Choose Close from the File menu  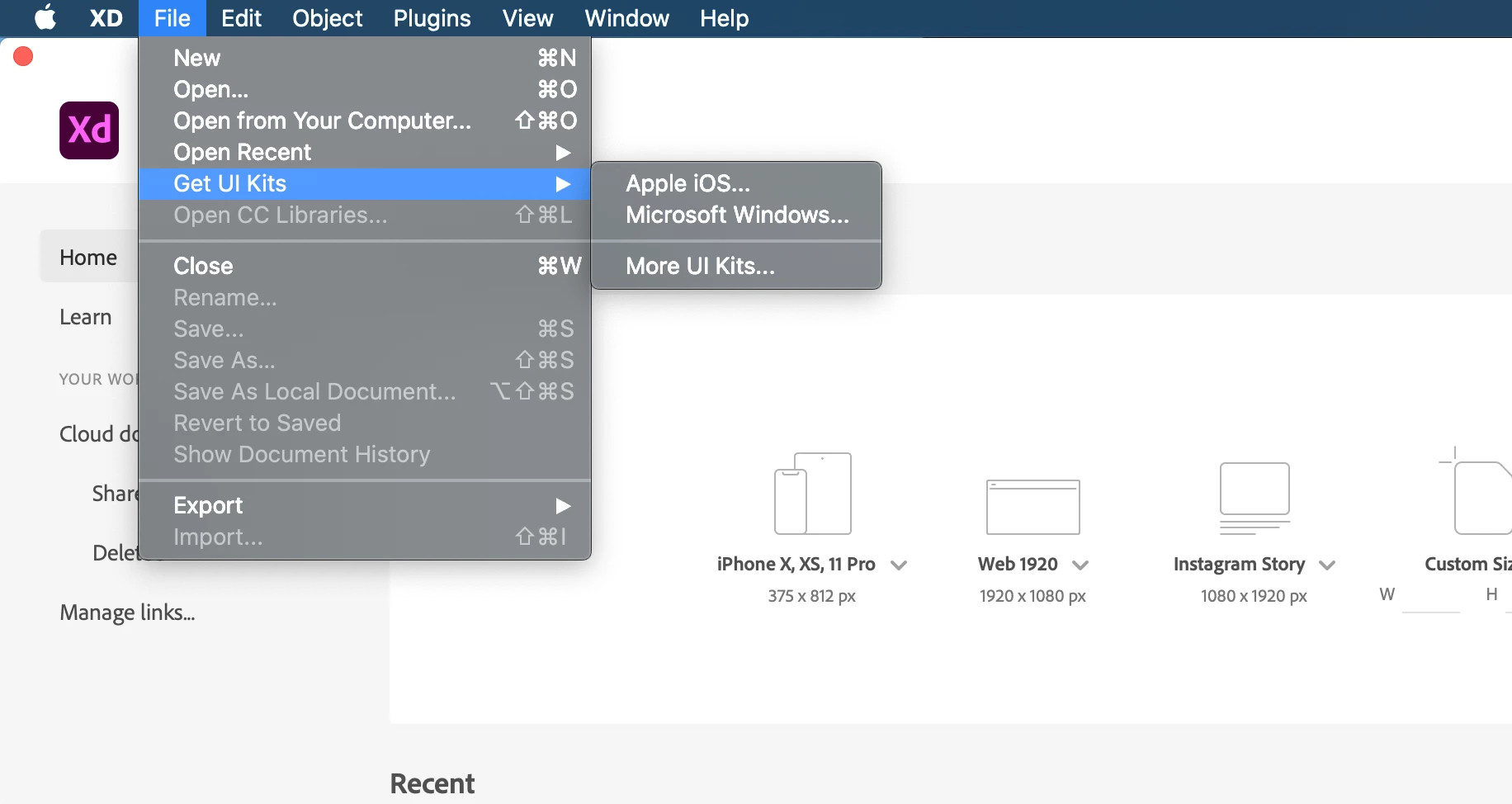point(365,266)
